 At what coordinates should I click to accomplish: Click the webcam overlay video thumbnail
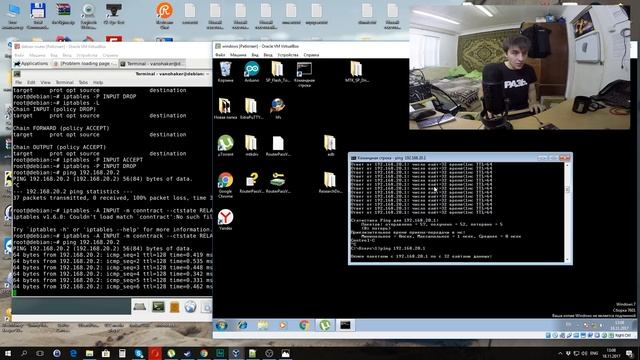click(x=520, y=67)
